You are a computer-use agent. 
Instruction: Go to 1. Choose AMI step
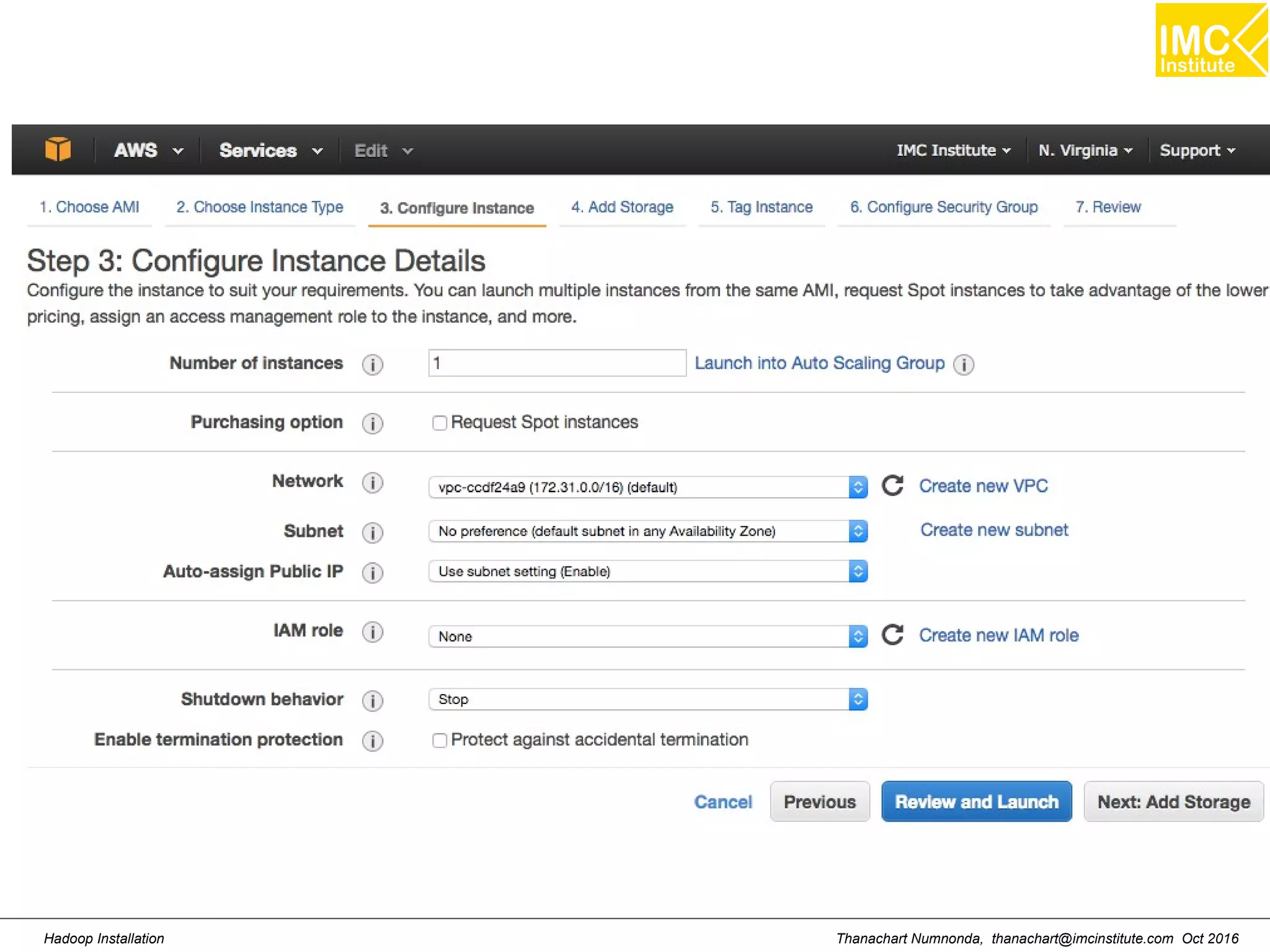[x=89, y=207]
